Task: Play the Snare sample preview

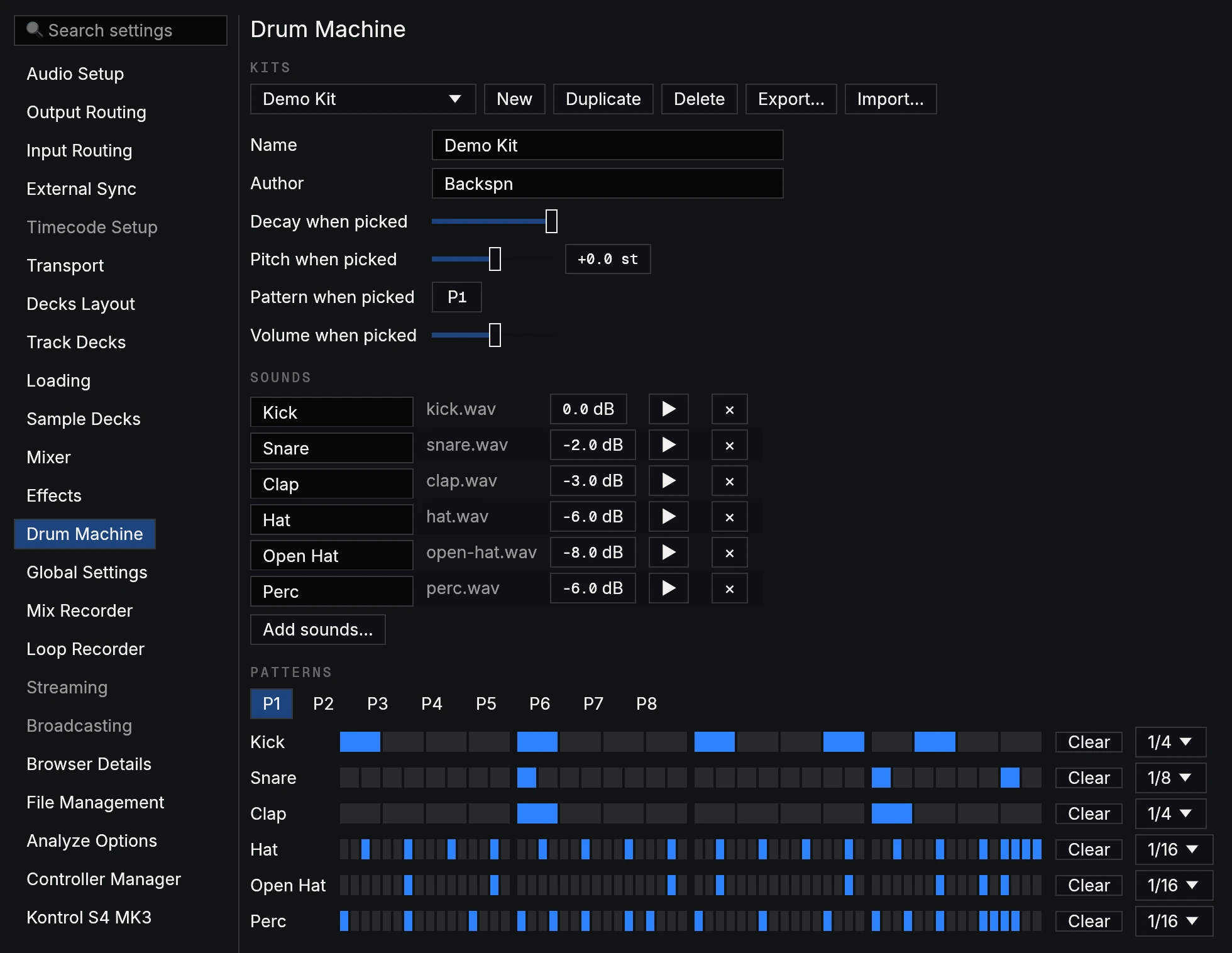Action: (668, 445)
